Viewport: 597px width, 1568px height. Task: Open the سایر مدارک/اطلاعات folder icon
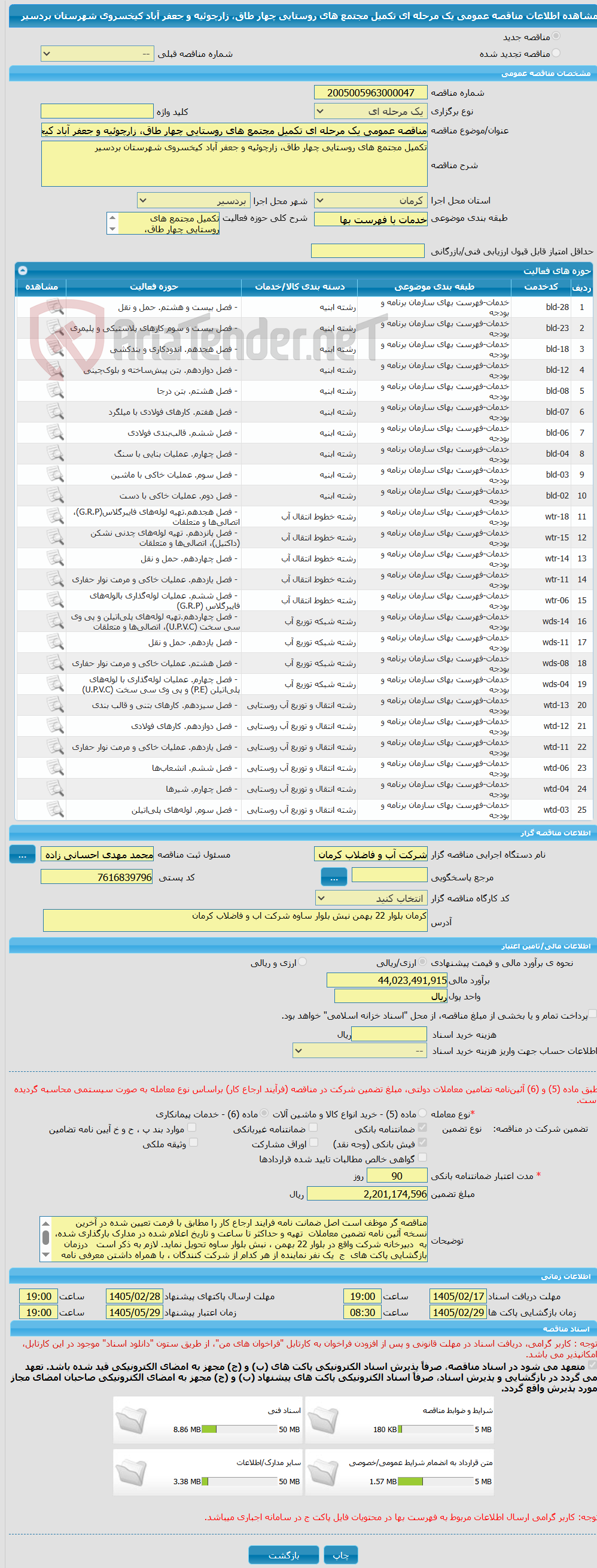pyautogui.click(x=131, y=1472)
